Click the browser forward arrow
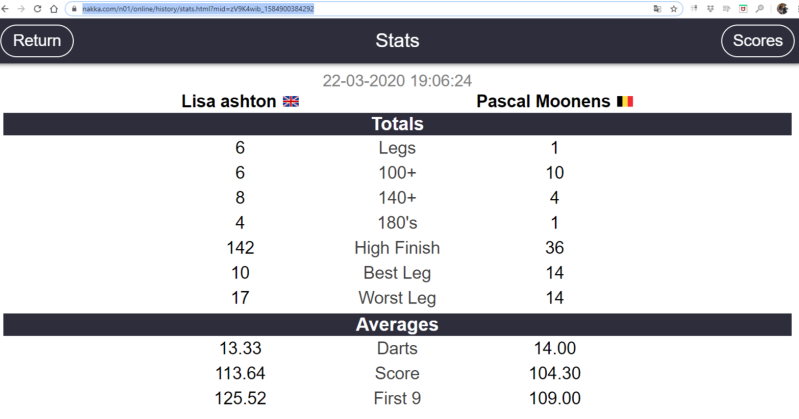 pos(22,8)
